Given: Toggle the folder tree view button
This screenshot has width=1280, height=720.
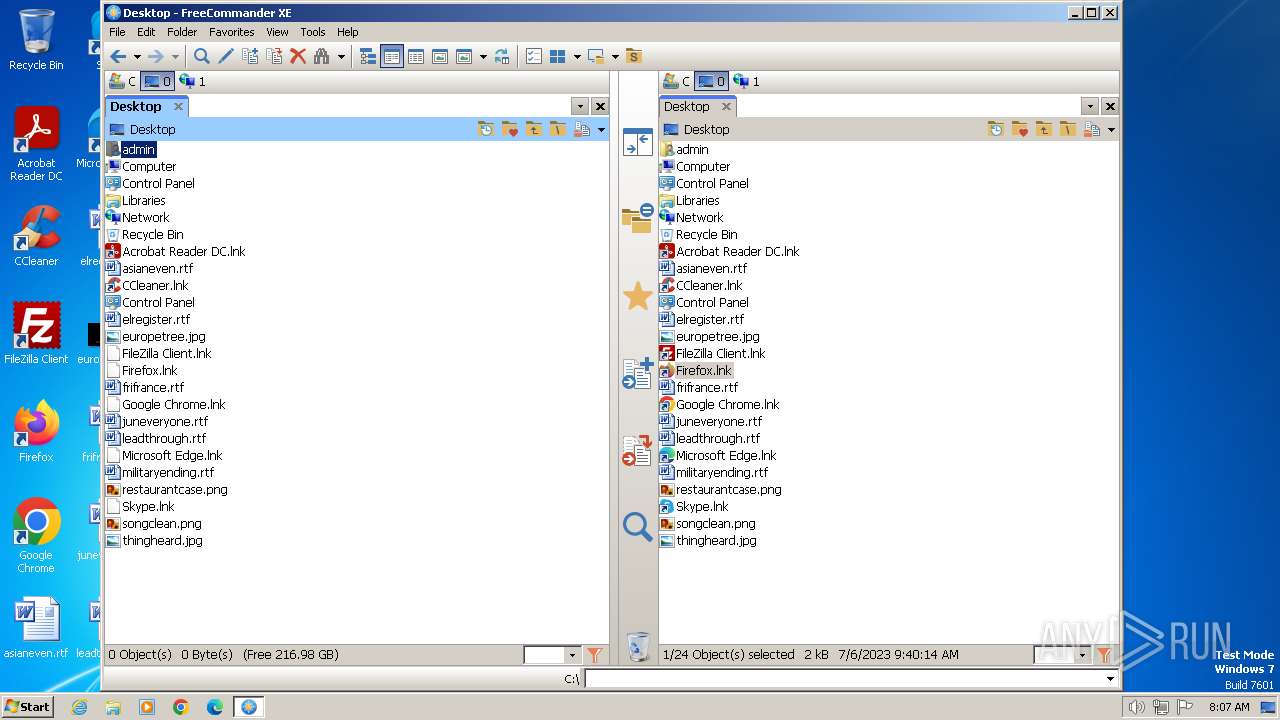Looking at the screenshot, I should point(368,57).
